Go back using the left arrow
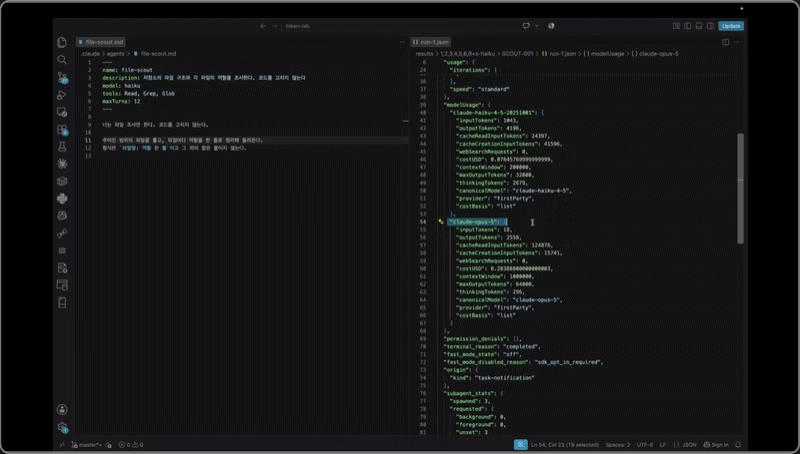The height and width of the screenshot is (454, 800). tap(263, 26)
